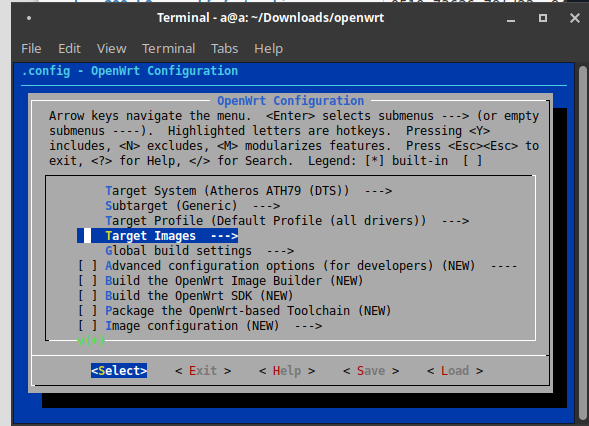Expand Subtarget (Generic) submenu
589x426 pixels.
192,206
